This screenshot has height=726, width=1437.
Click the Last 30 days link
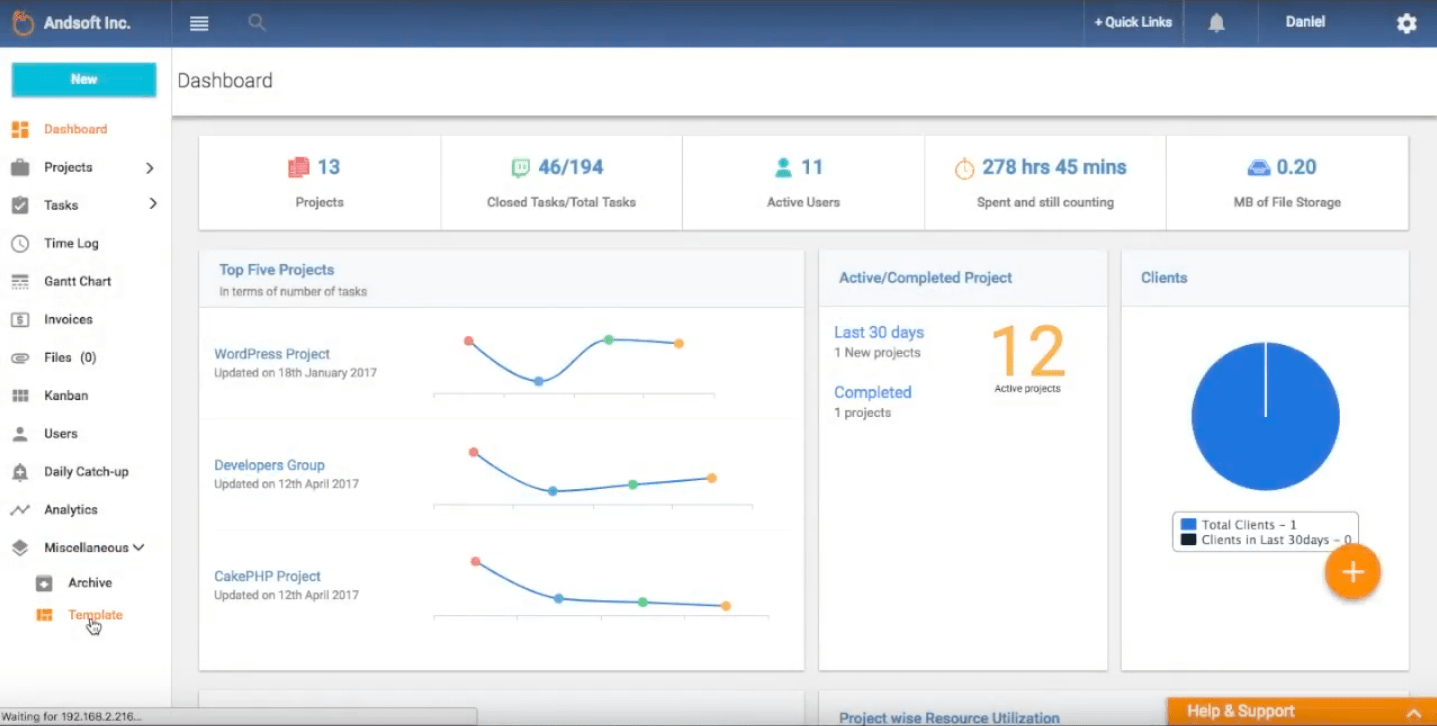[x=879, y=332]
